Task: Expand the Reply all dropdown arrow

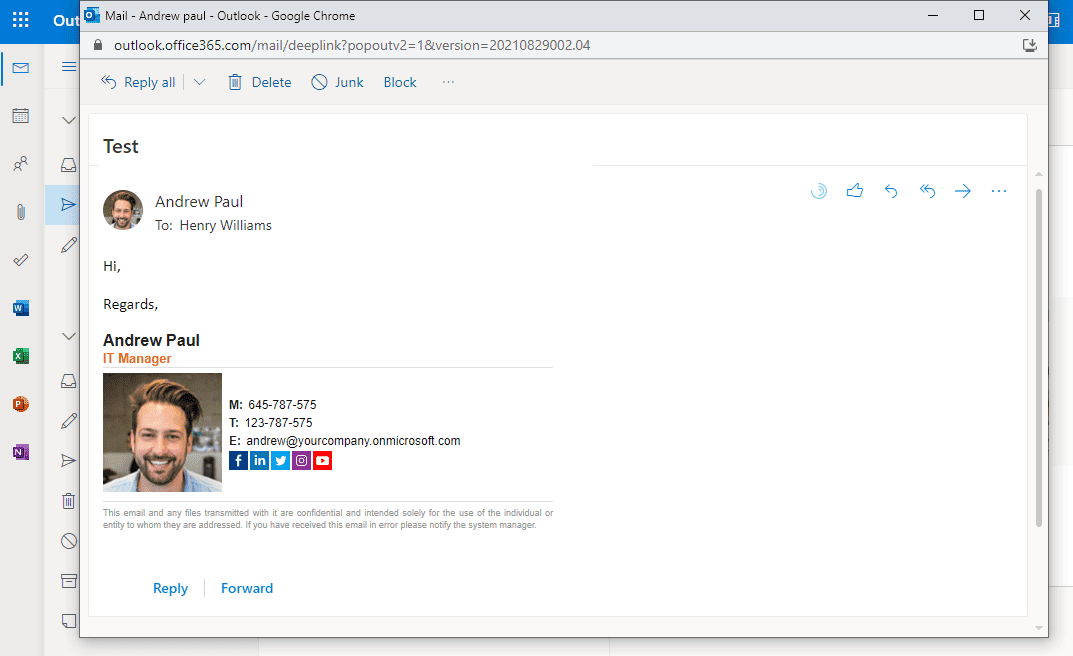Action: 199,82
